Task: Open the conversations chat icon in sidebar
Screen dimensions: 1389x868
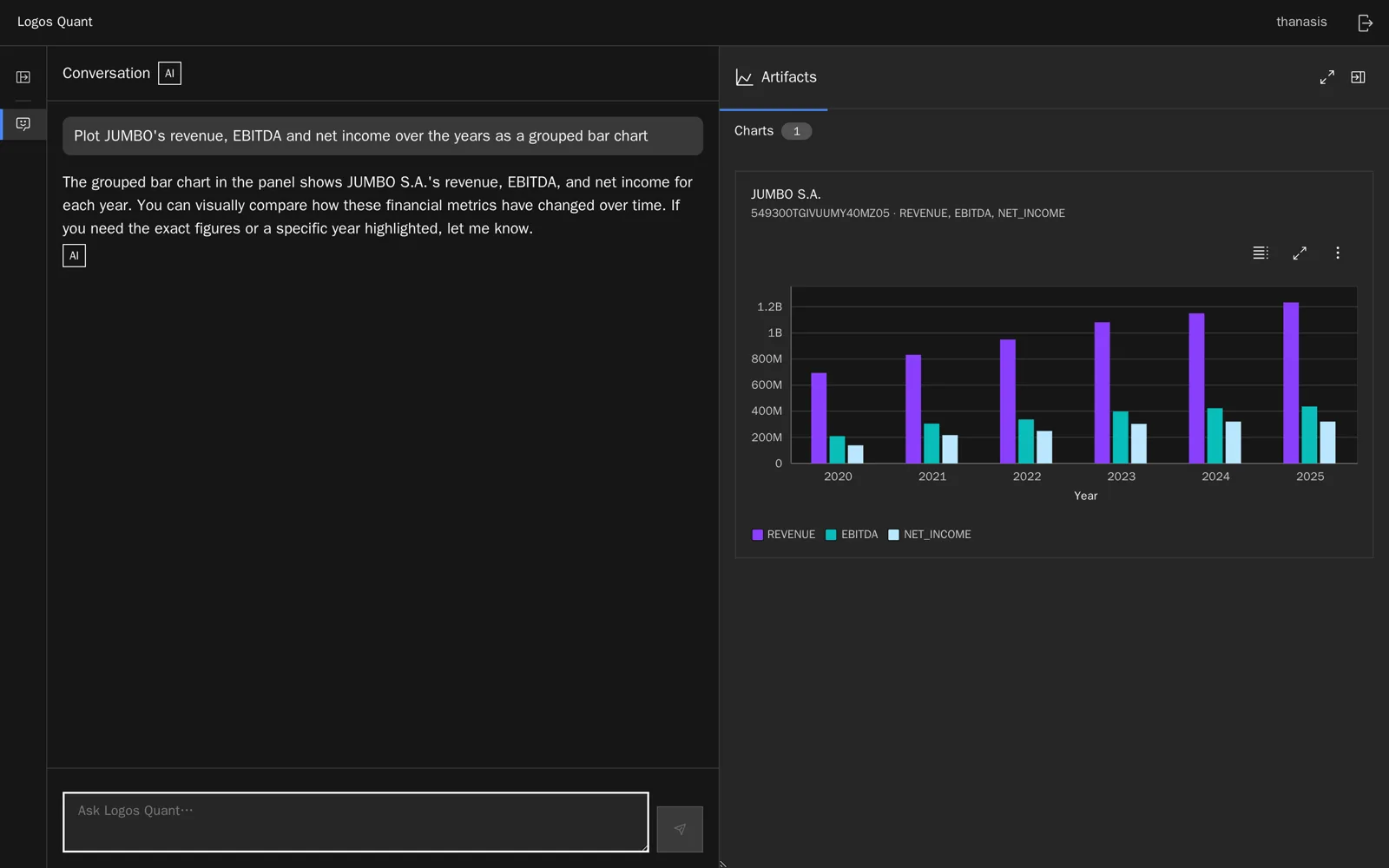Action: coord(23,124)
